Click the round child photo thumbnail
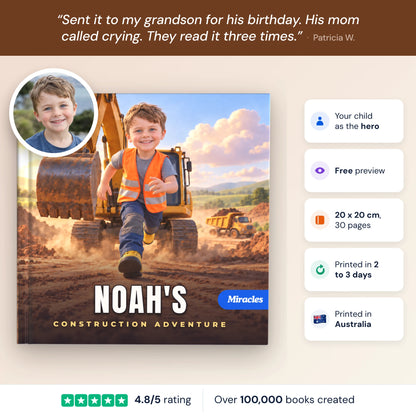 click(x=53, y=113)
